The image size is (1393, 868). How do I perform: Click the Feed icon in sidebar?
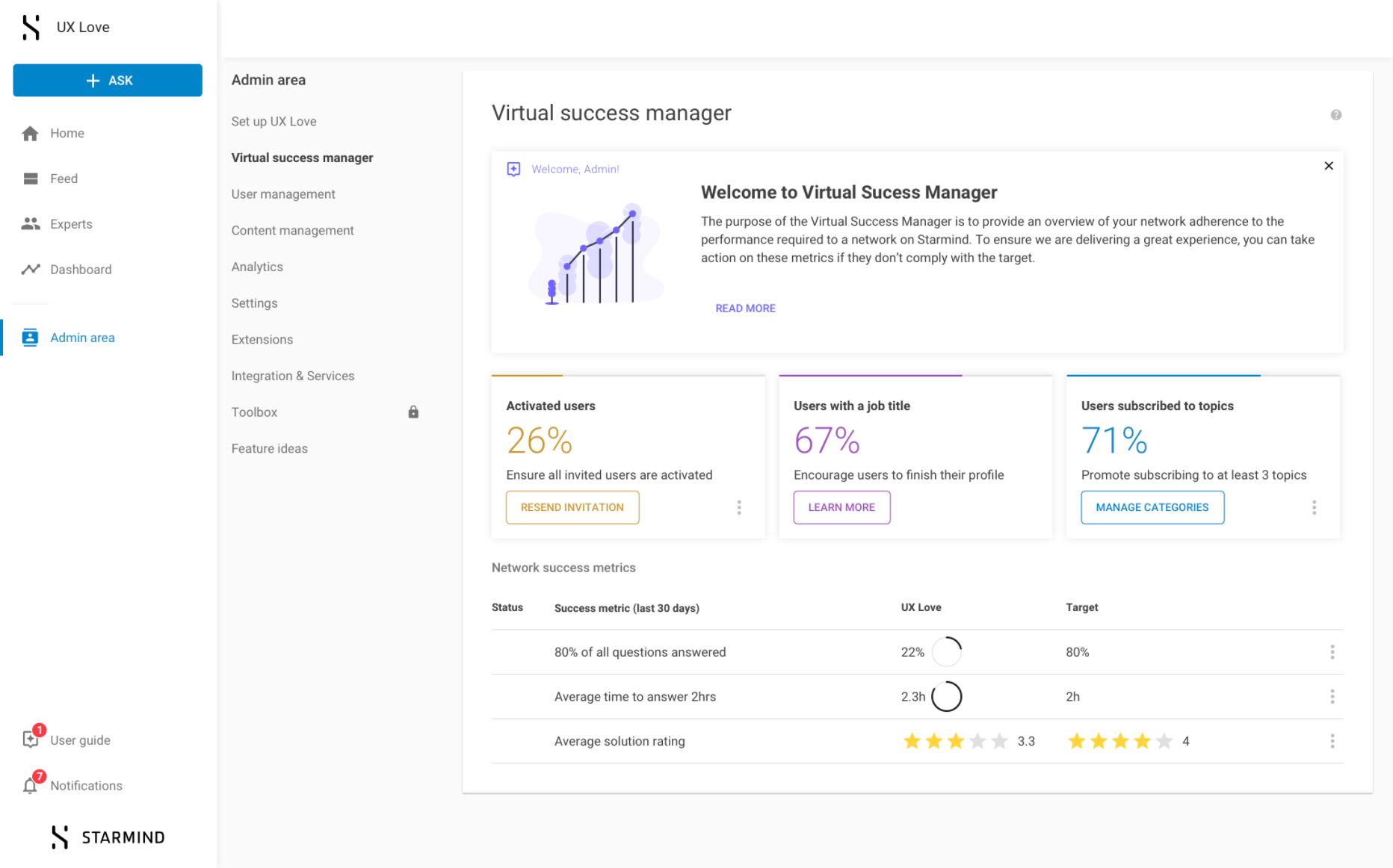point(31,179)
